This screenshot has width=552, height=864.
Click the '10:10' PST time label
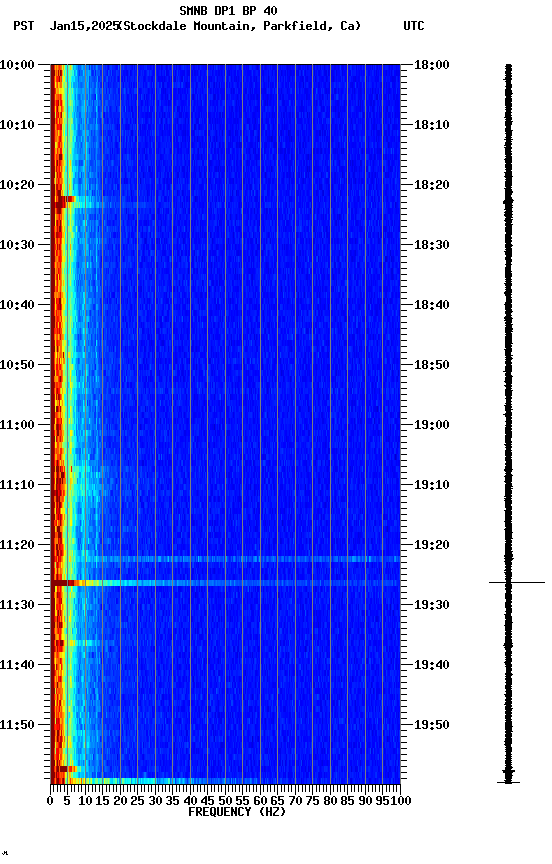pos(17,125)
